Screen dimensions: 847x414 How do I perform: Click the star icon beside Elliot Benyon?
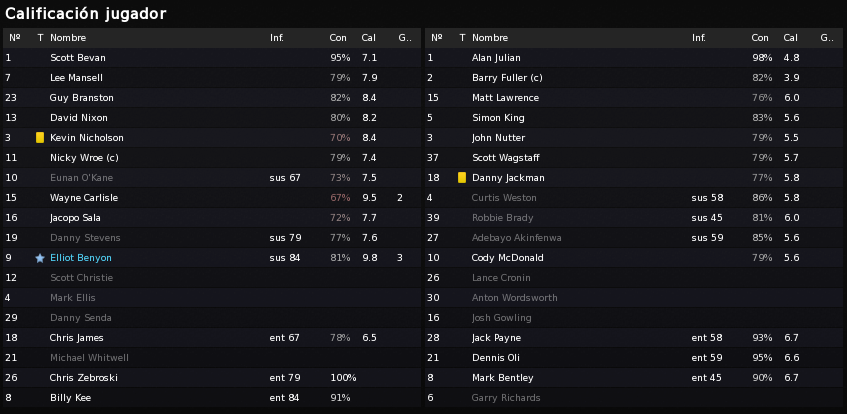40,258
